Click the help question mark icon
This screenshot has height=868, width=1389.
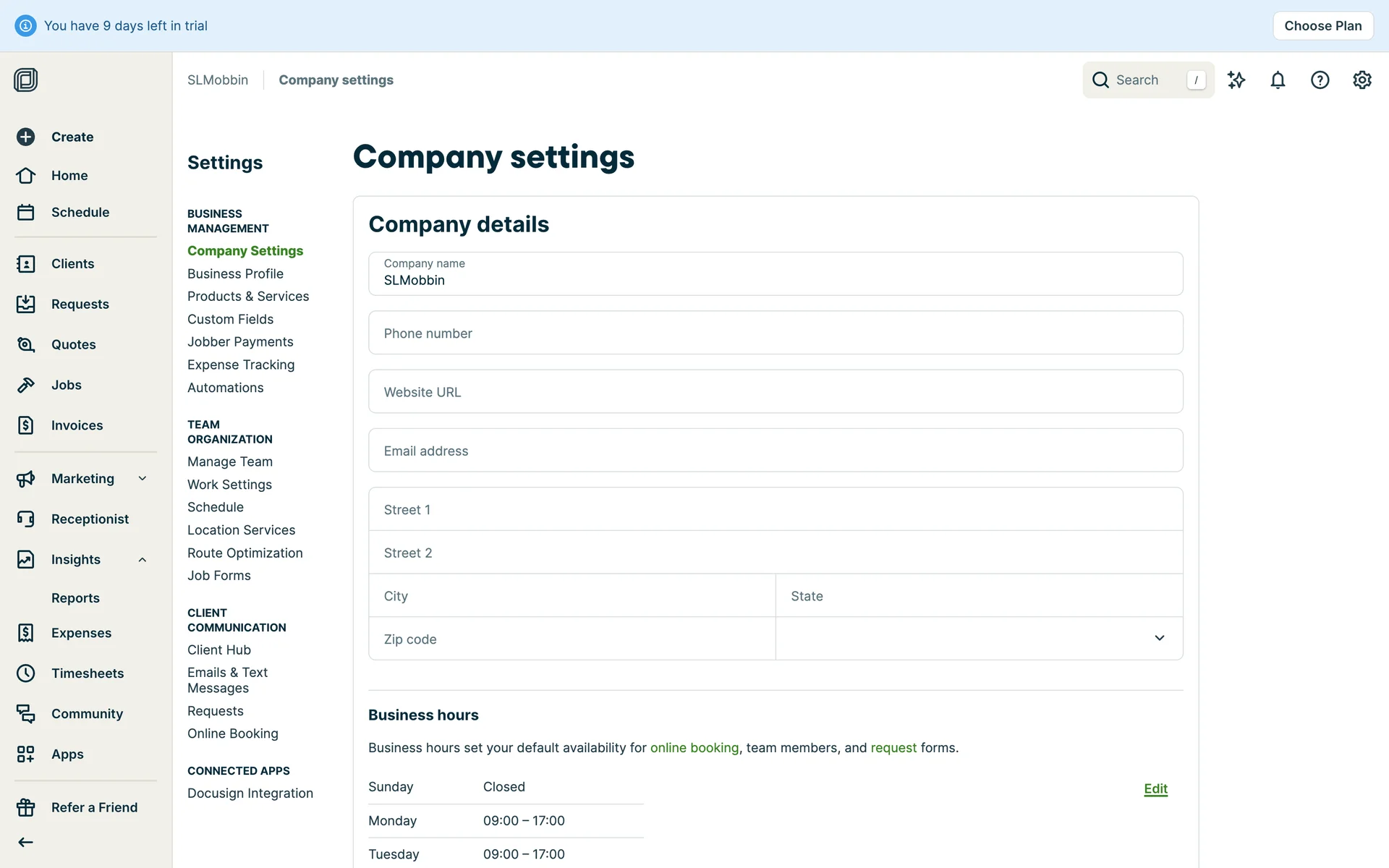pos(1320,80)
